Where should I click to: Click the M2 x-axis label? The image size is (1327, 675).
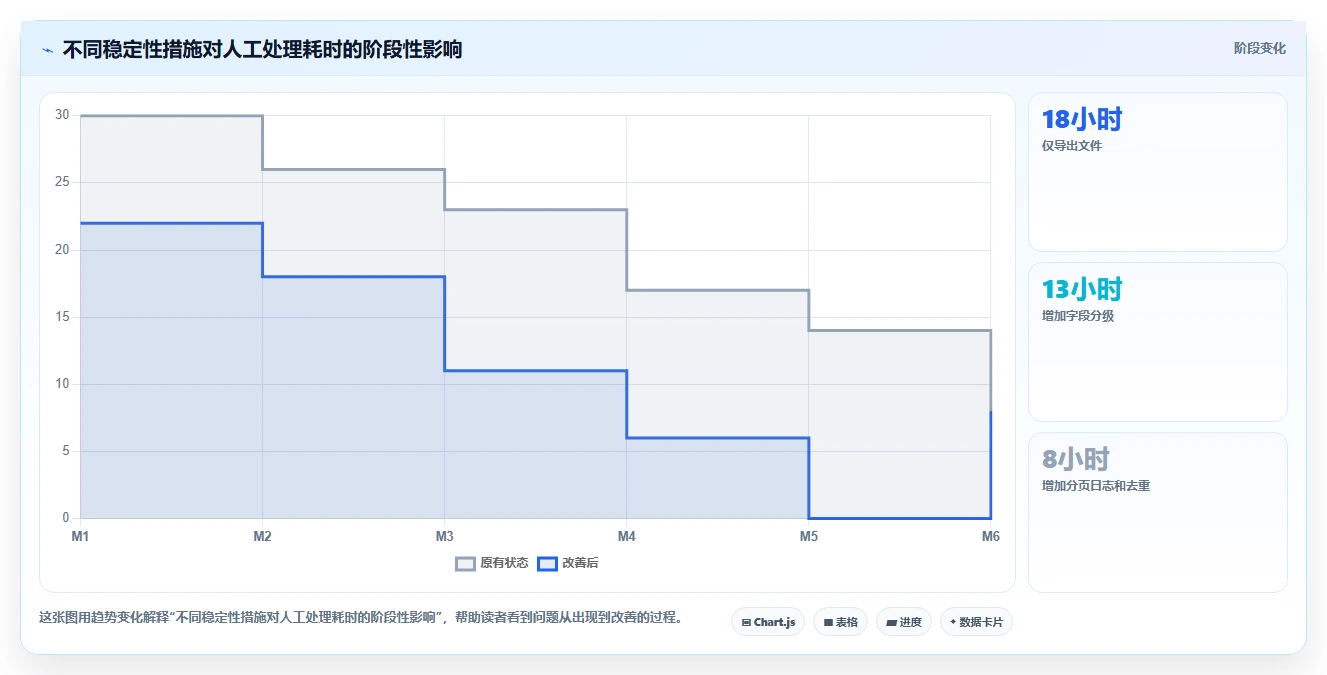tap(262, 537)
